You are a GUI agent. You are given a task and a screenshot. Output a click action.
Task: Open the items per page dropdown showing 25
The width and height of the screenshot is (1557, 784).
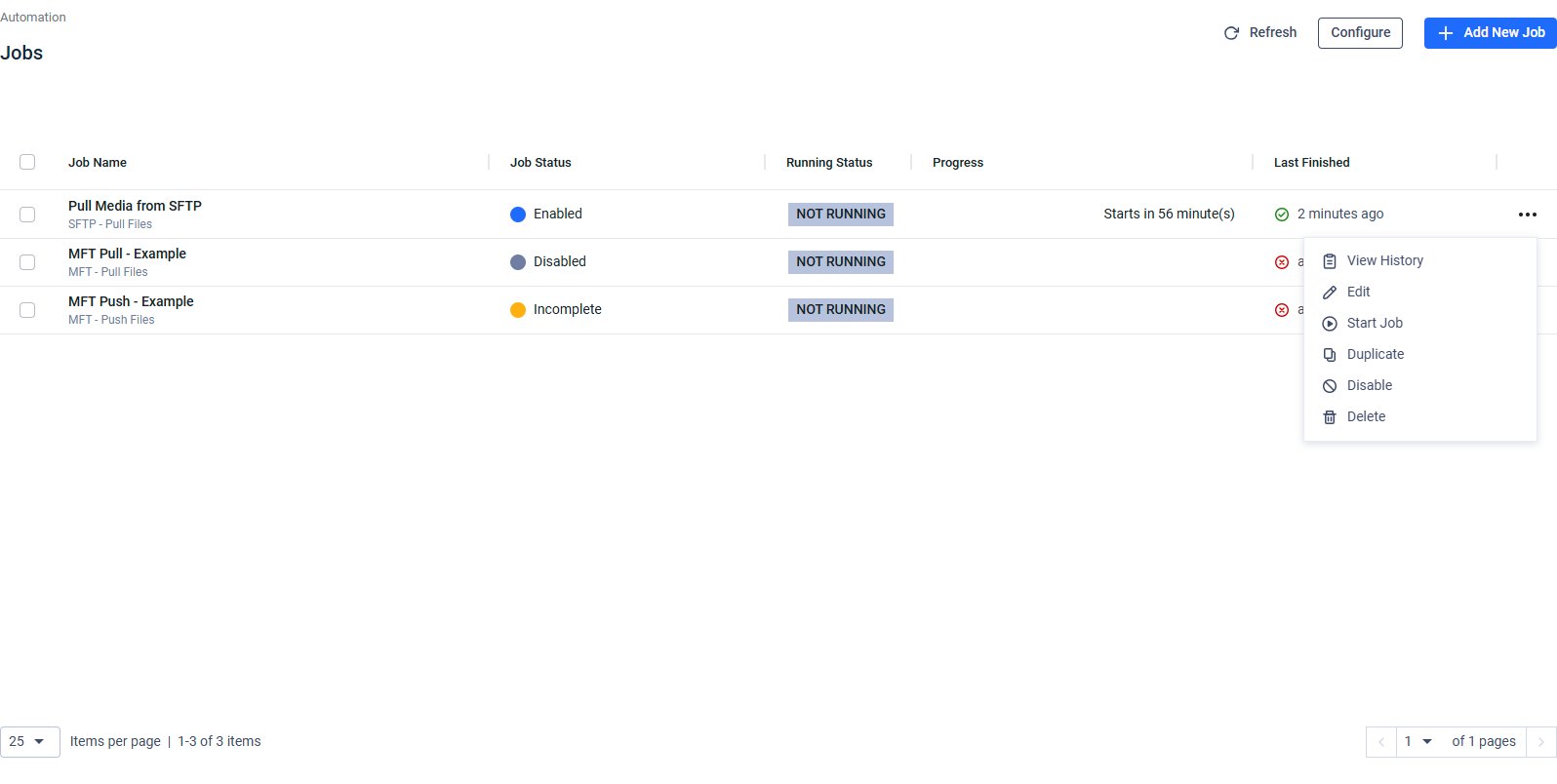tap(30, 742)
